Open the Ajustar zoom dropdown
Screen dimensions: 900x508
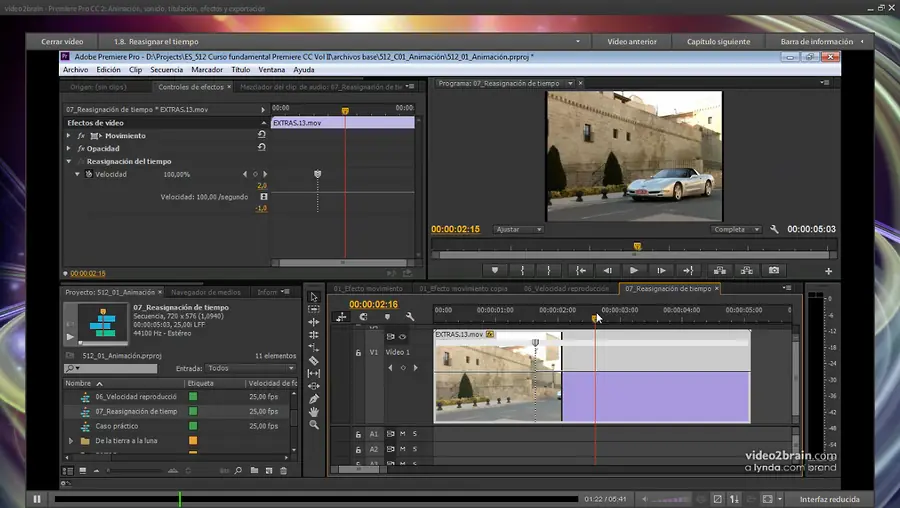tap(518, 229)
